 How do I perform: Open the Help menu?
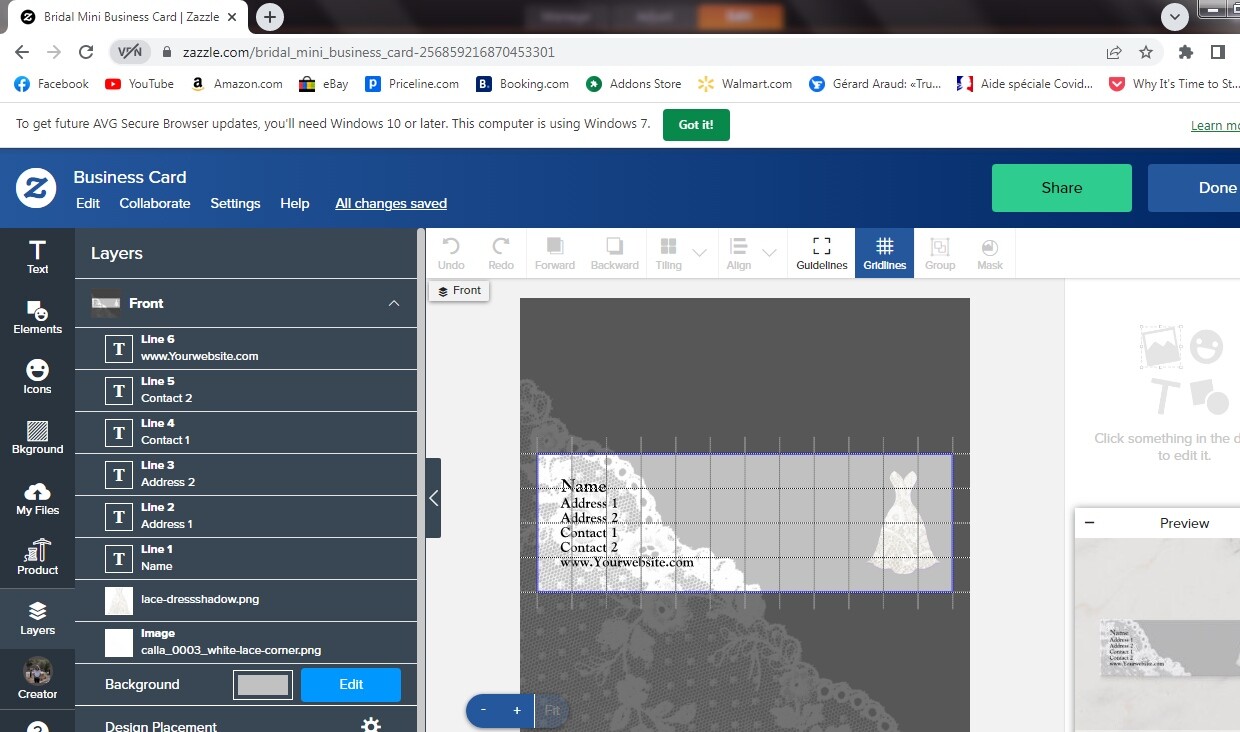click(295, 203)
